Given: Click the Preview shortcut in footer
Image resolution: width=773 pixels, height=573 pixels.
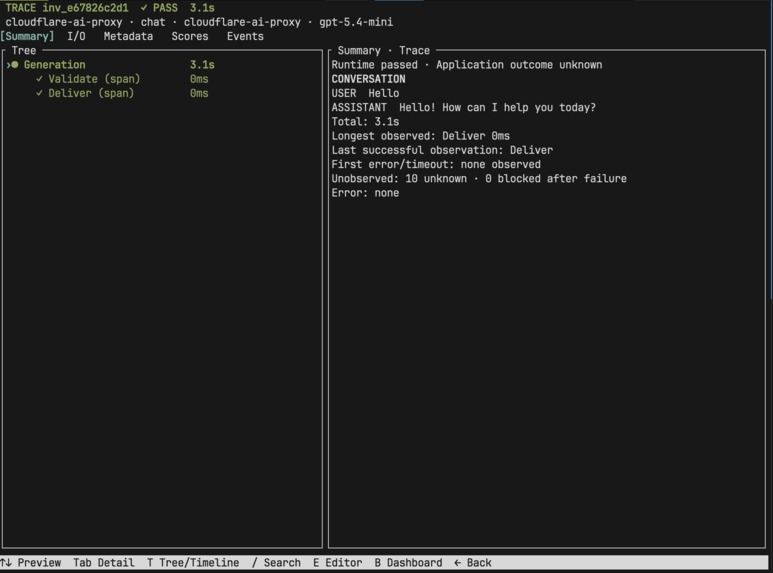Looking at the screenshot, I should [x=31, y=563].
